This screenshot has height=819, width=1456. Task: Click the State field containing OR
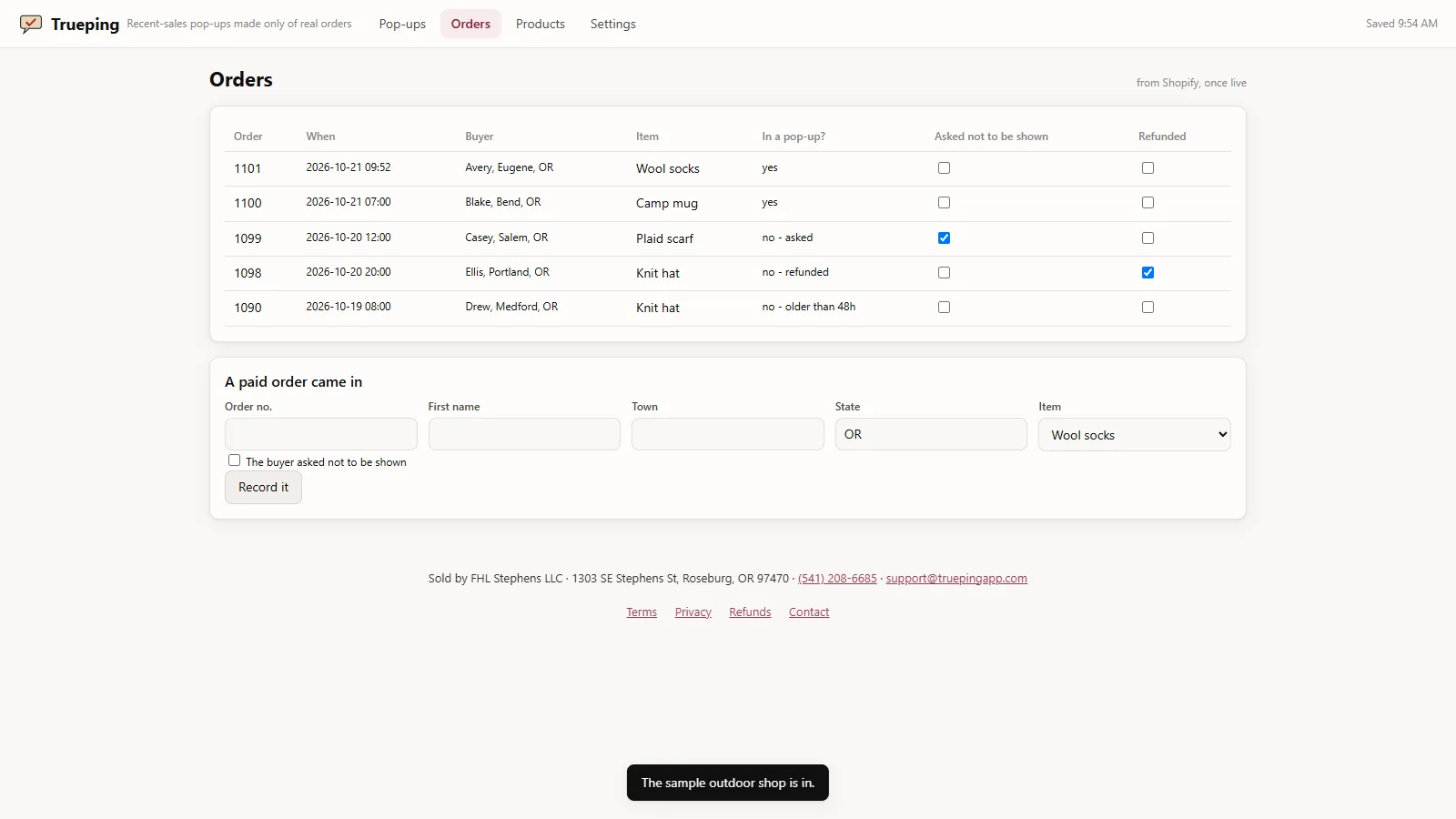[x=931, y=434]
